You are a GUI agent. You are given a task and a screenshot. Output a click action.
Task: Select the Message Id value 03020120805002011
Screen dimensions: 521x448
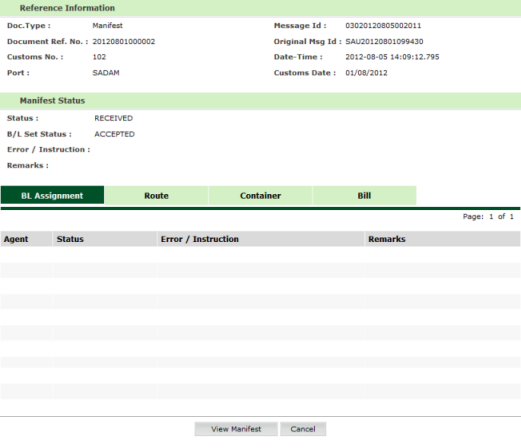click(x=383, y=26)
